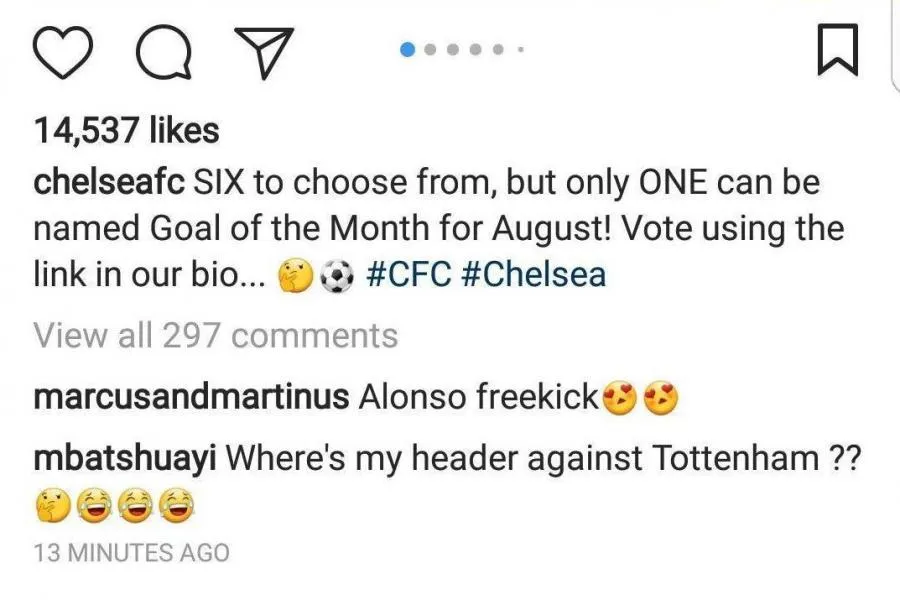The width and height of the screenshot is (900, 600).
Task: Open comments via speech bubble icon
Action: click(x=164, y=52)
